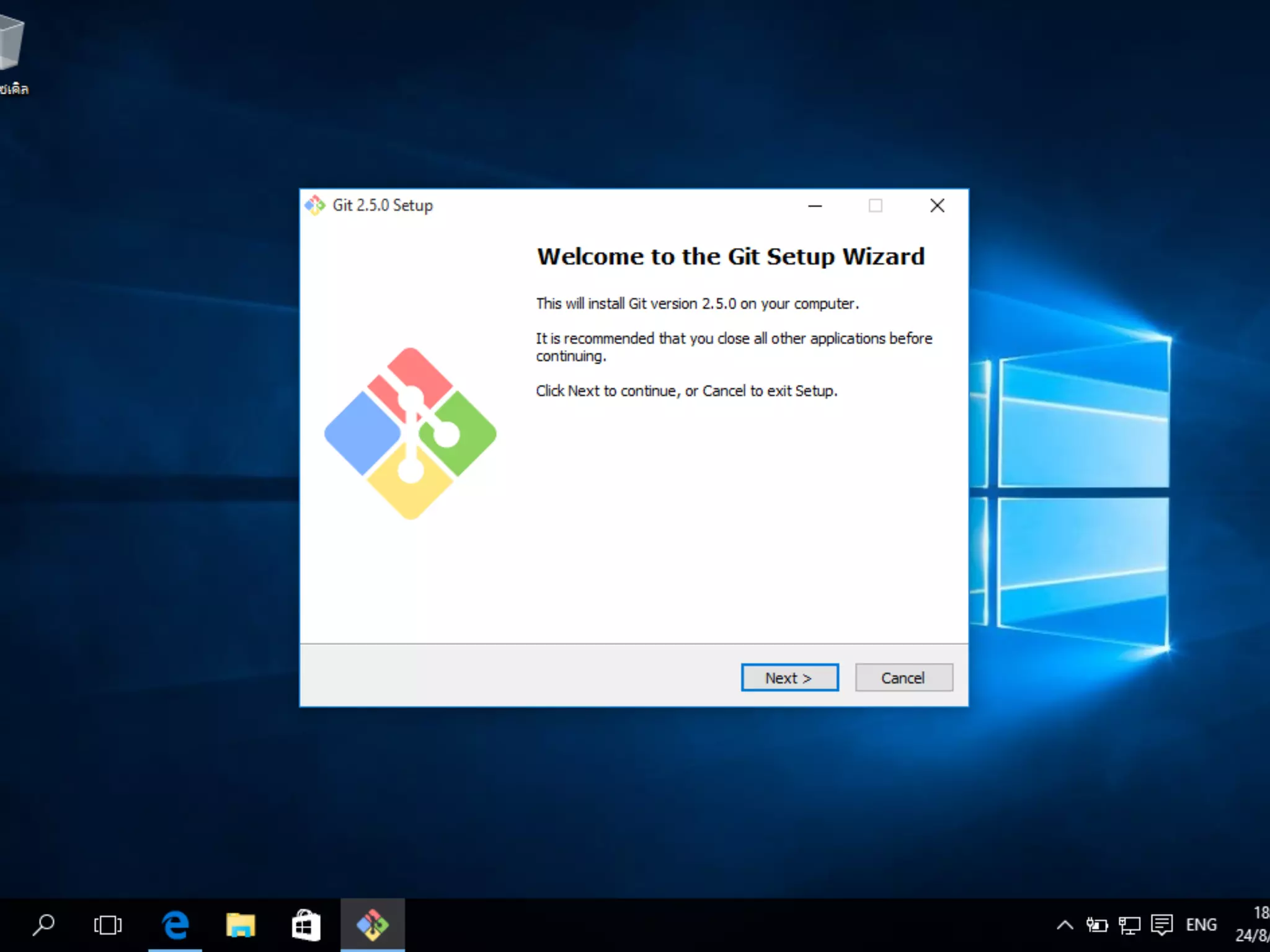Open File Explorer from the taskbar
The image size is (1270, 952).
[x=240, y=925]
